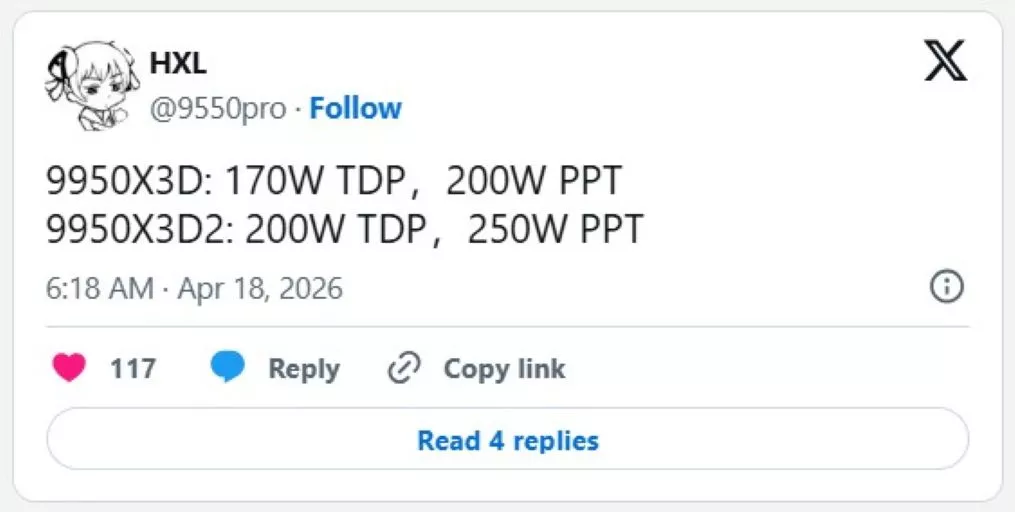Click the Reply text label
Screen dimensions: 1015x512
304,369
